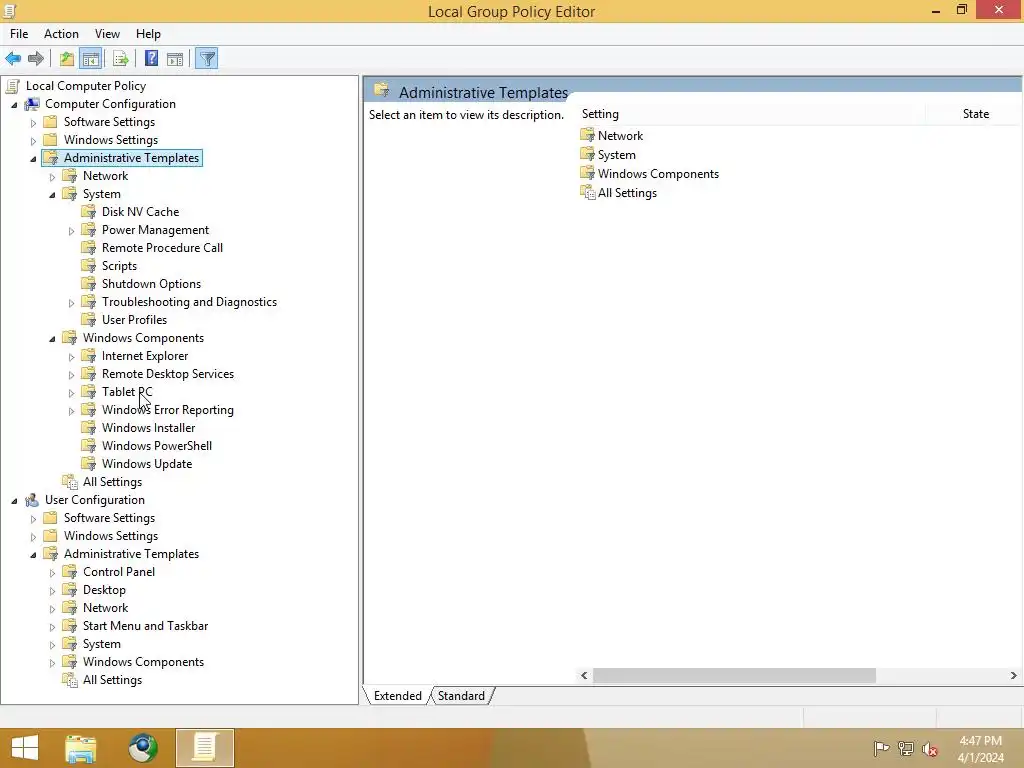
Task: Toggle the Show/Hide Console Tree toolbar icon
Action: 91,59
